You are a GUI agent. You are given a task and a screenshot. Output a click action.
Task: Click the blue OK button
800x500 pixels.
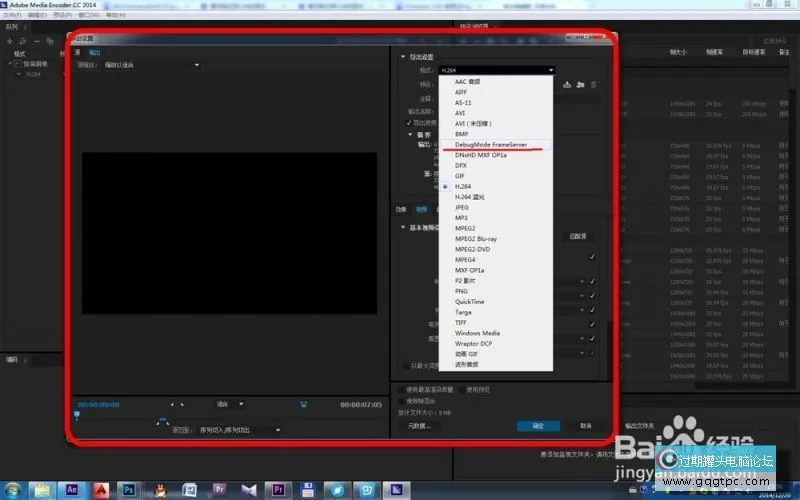pos(538,425)
